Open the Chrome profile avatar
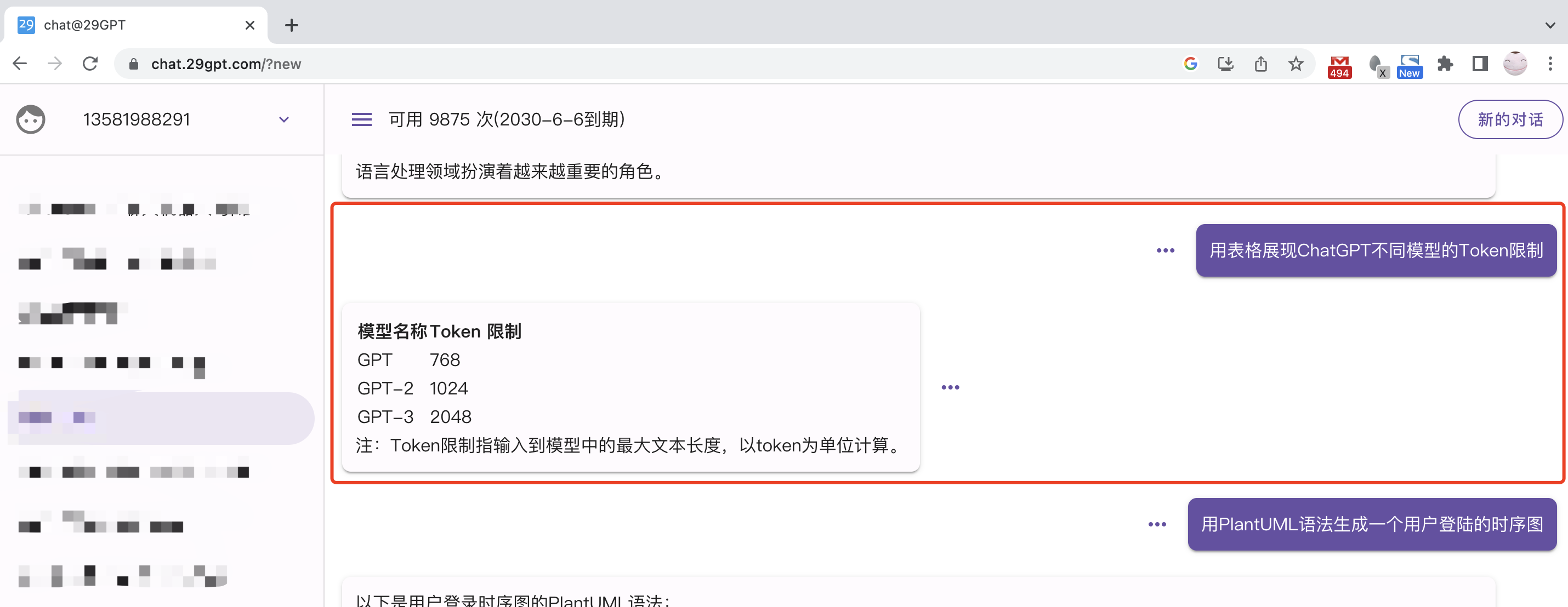Screen dimensions: 1568x607 pos(1515,63)
